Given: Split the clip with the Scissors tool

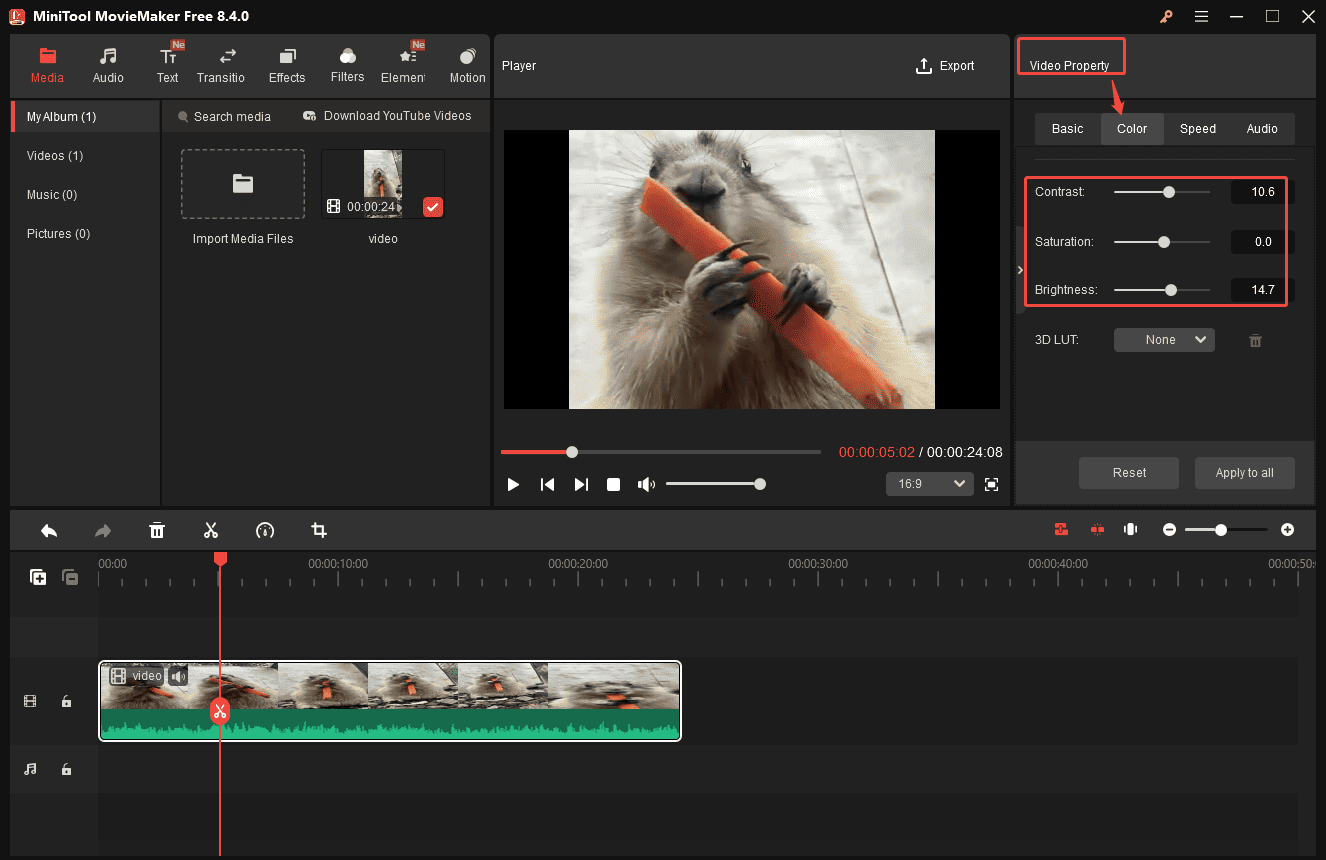Looking at the screenshot, I should tap(211, 530).
